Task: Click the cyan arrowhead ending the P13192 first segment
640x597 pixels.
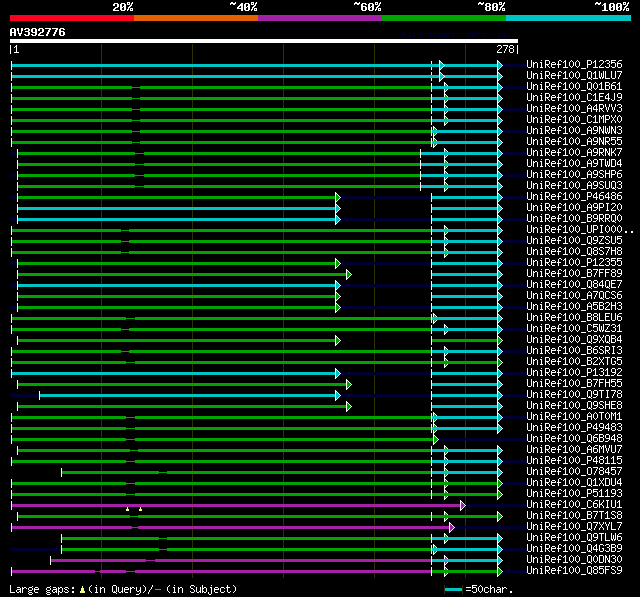Action: click(338, 373)
